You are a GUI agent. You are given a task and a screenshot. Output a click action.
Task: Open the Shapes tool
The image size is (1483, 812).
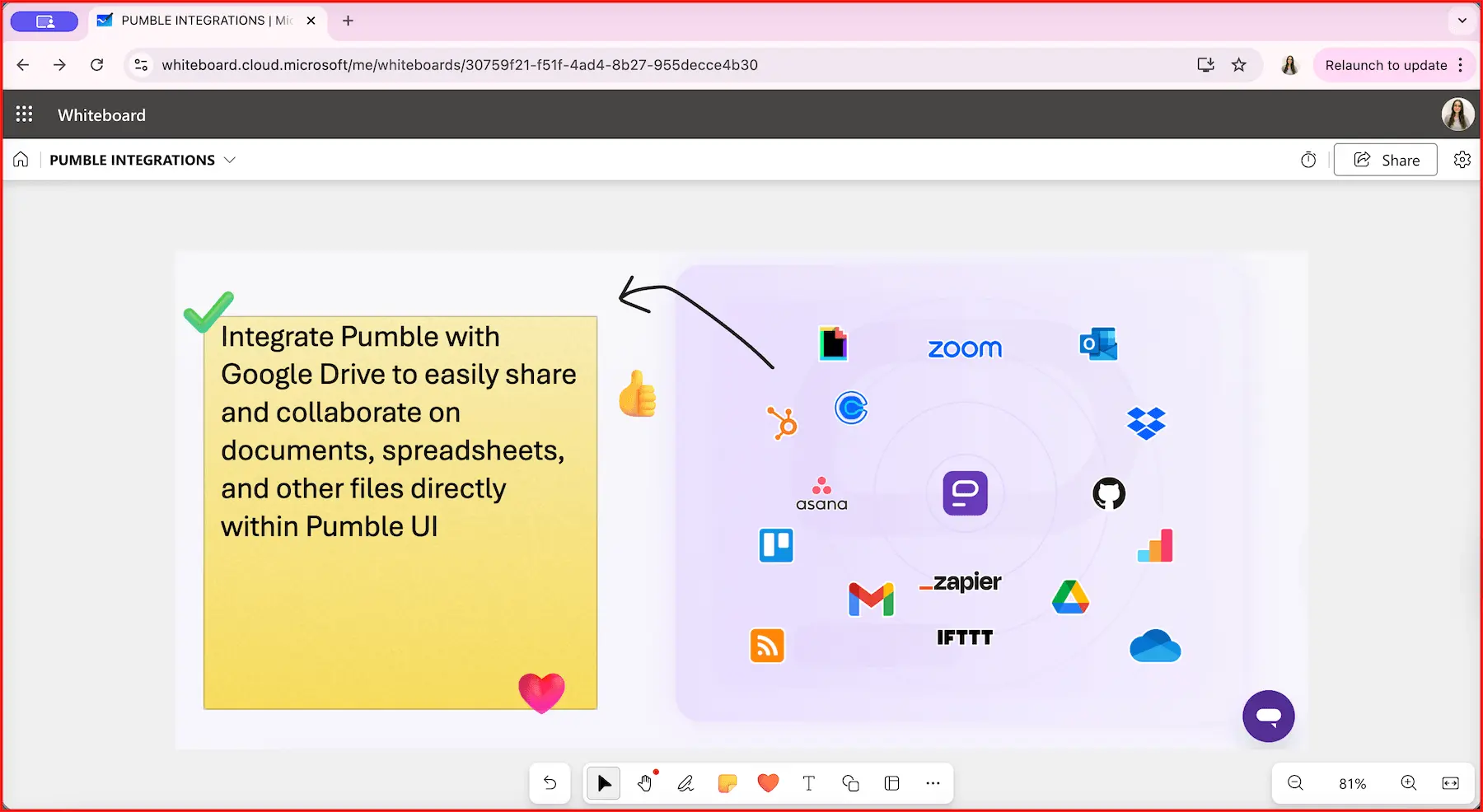coord(850,783)
